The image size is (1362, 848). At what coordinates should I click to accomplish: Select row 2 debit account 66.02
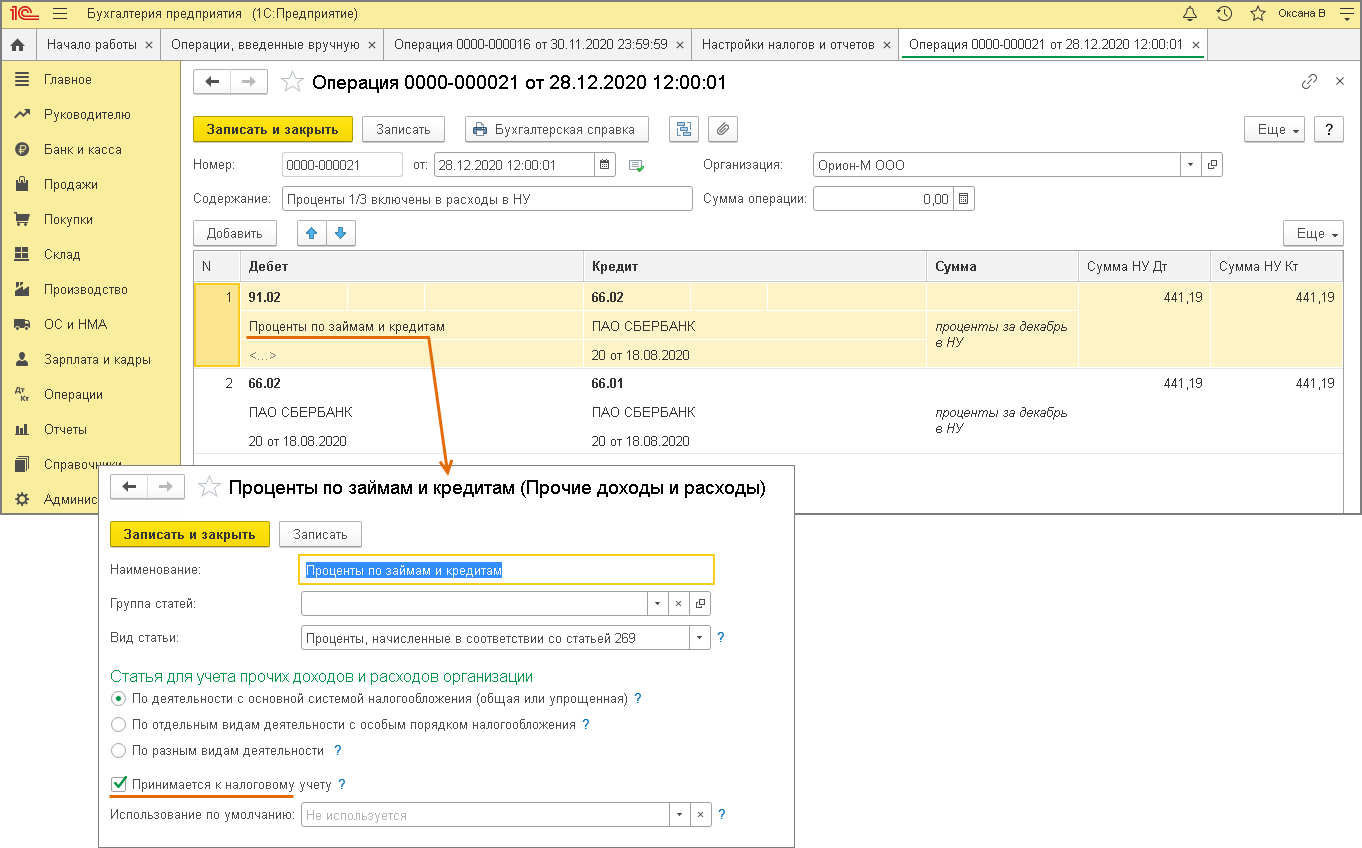pos(264,384)
